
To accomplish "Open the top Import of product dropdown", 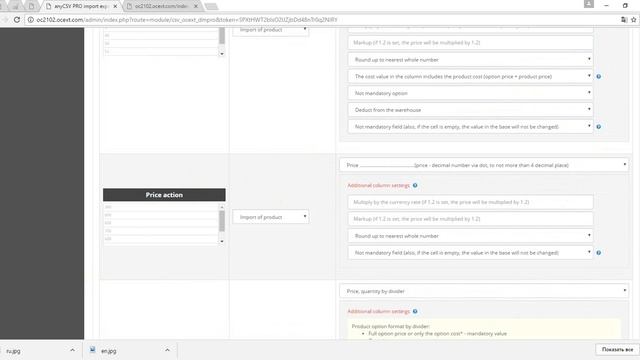I will coord(270,31).
